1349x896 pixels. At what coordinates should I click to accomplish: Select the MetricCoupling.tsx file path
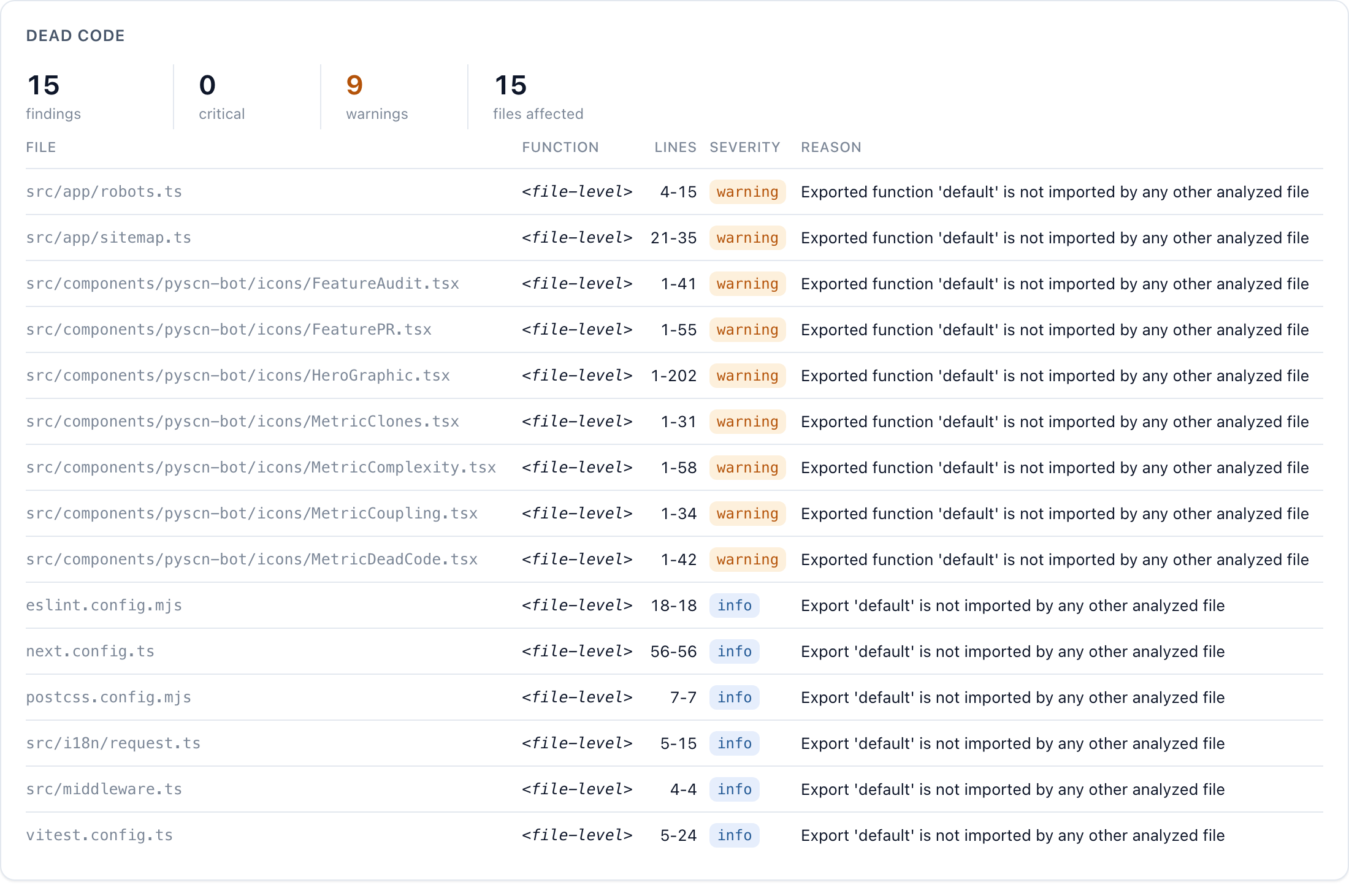tap(251, 514)
